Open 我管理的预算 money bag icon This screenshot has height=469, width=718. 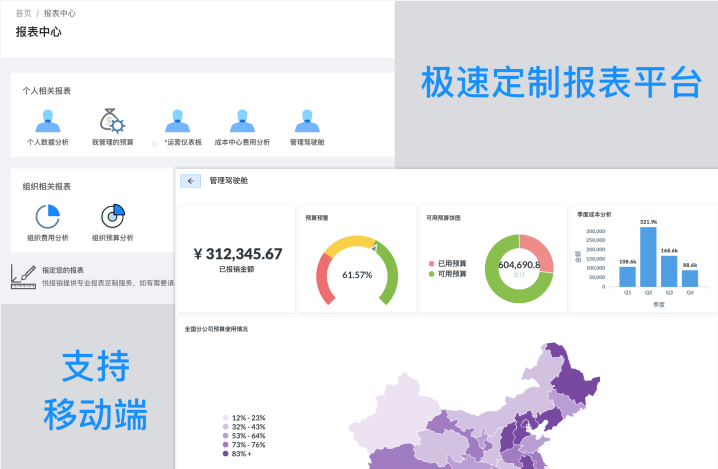click(112, 121)
